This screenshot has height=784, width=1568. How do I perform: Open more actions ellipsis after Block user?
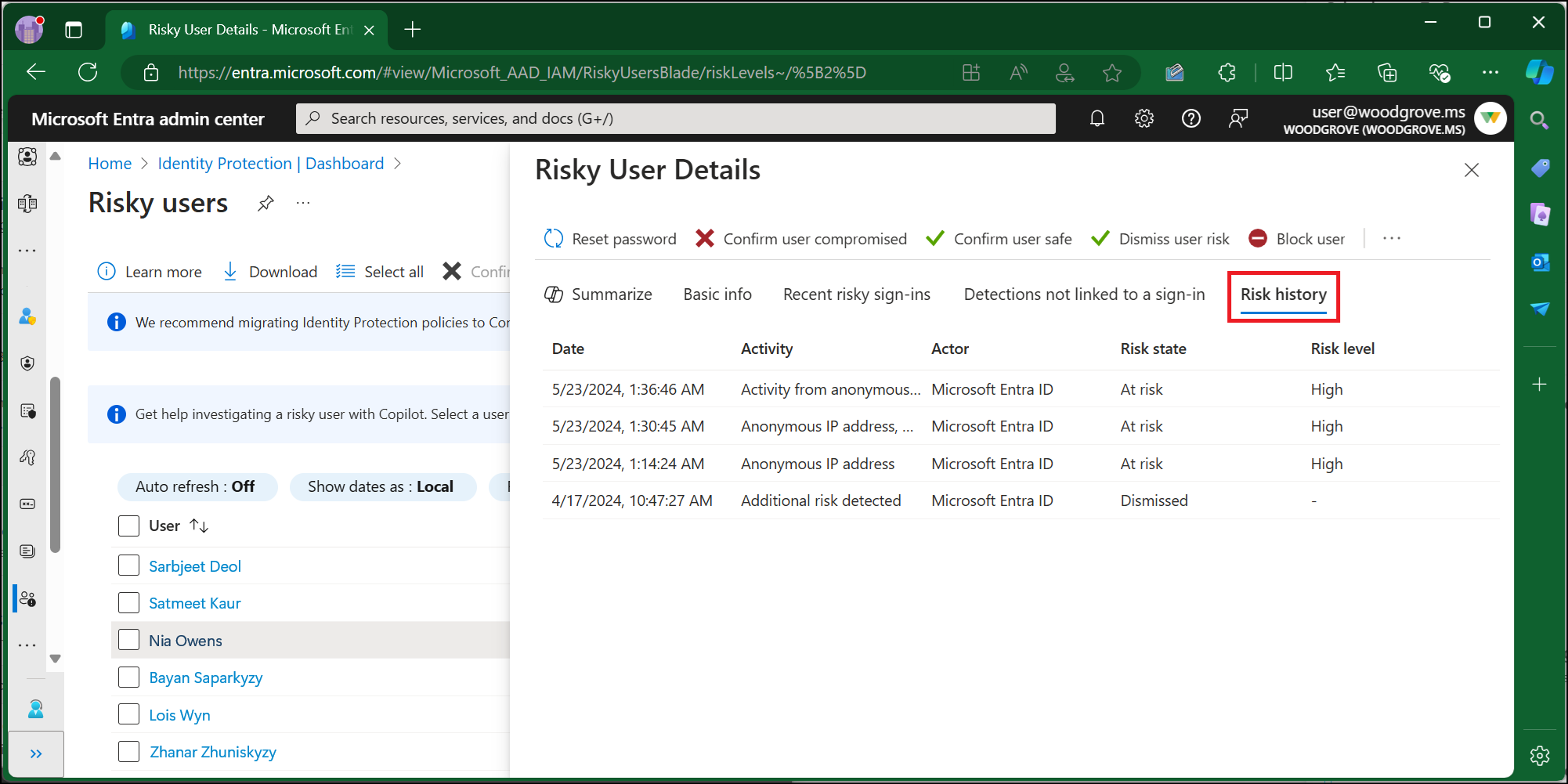pyautogui.click(x=1392, y=238)
